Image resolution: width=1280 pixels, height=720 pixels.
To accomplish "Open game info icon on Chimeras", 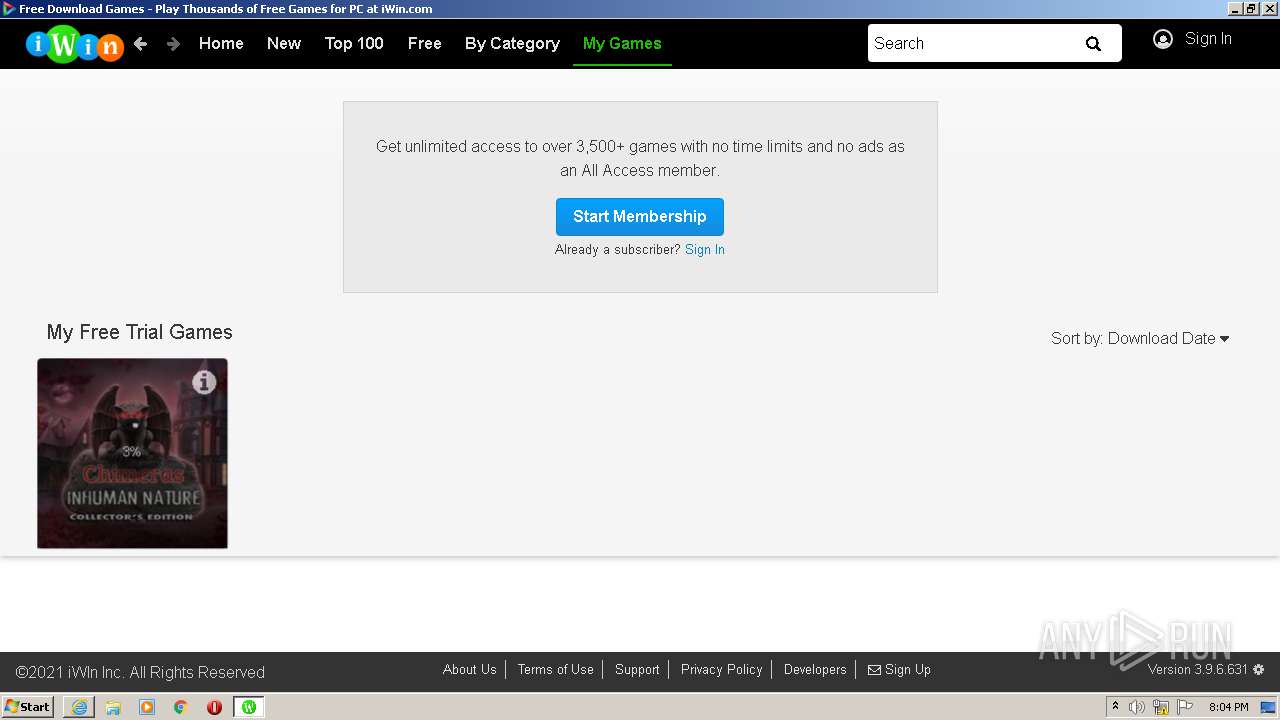I will 204,382.
